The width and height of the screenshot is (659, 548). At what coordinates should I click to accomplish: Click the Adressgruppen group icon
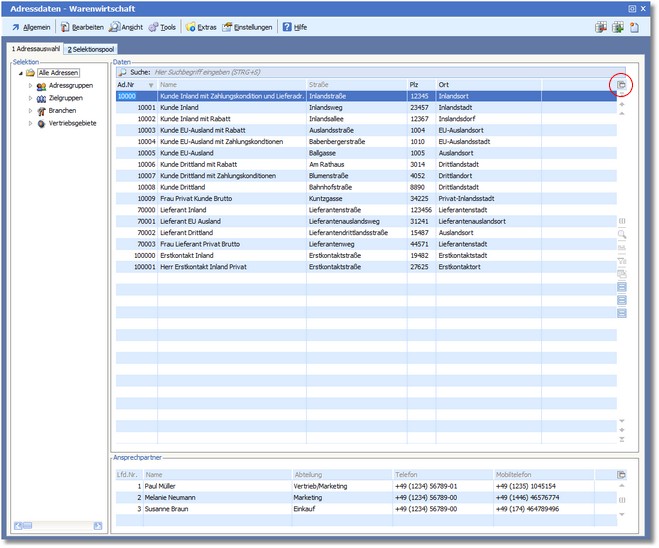coord(41,86)
